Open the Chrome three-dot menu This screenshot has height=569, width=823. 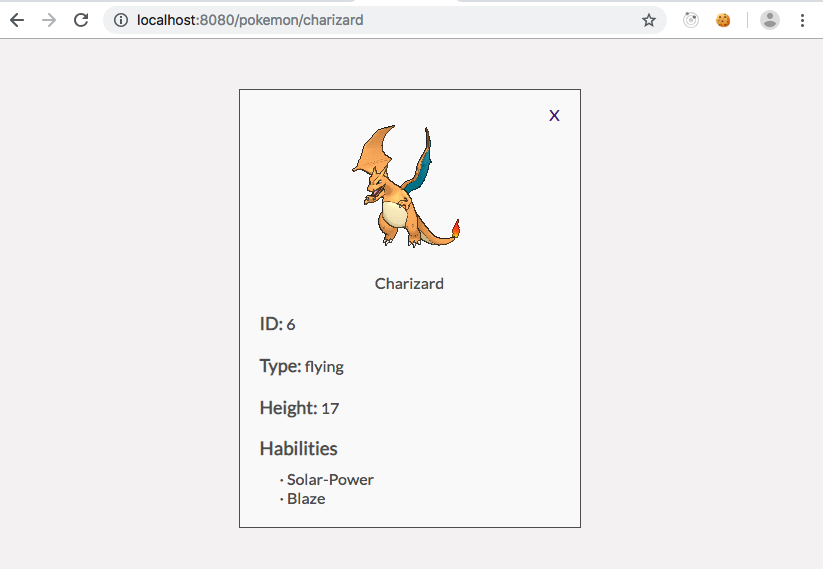[x=802, y=20]
